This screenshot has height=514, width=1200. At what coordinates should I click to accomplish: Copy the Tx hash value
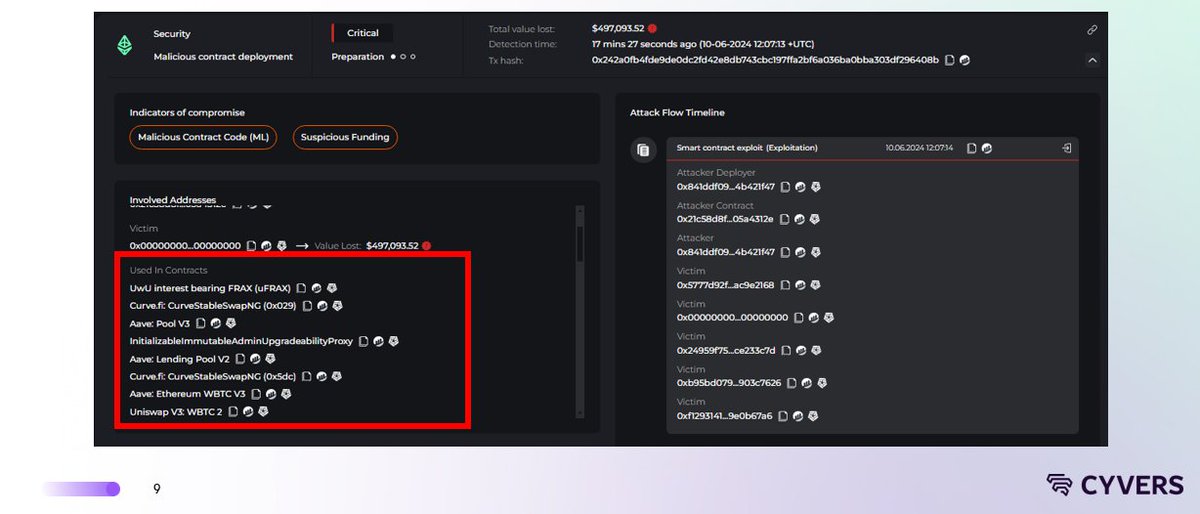click(x=950, y=60)
